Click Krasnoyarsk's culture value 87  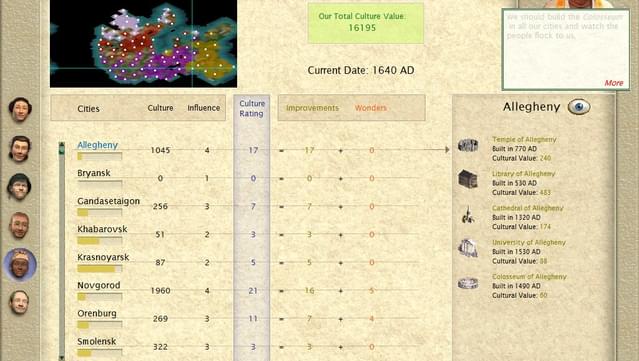(160, 262)
